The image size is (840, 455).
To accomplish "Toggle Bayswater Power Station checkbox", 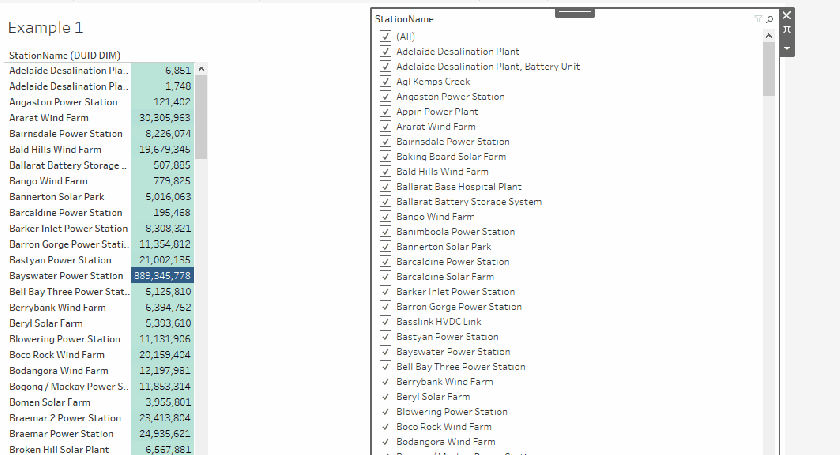I will pos(384,352).
